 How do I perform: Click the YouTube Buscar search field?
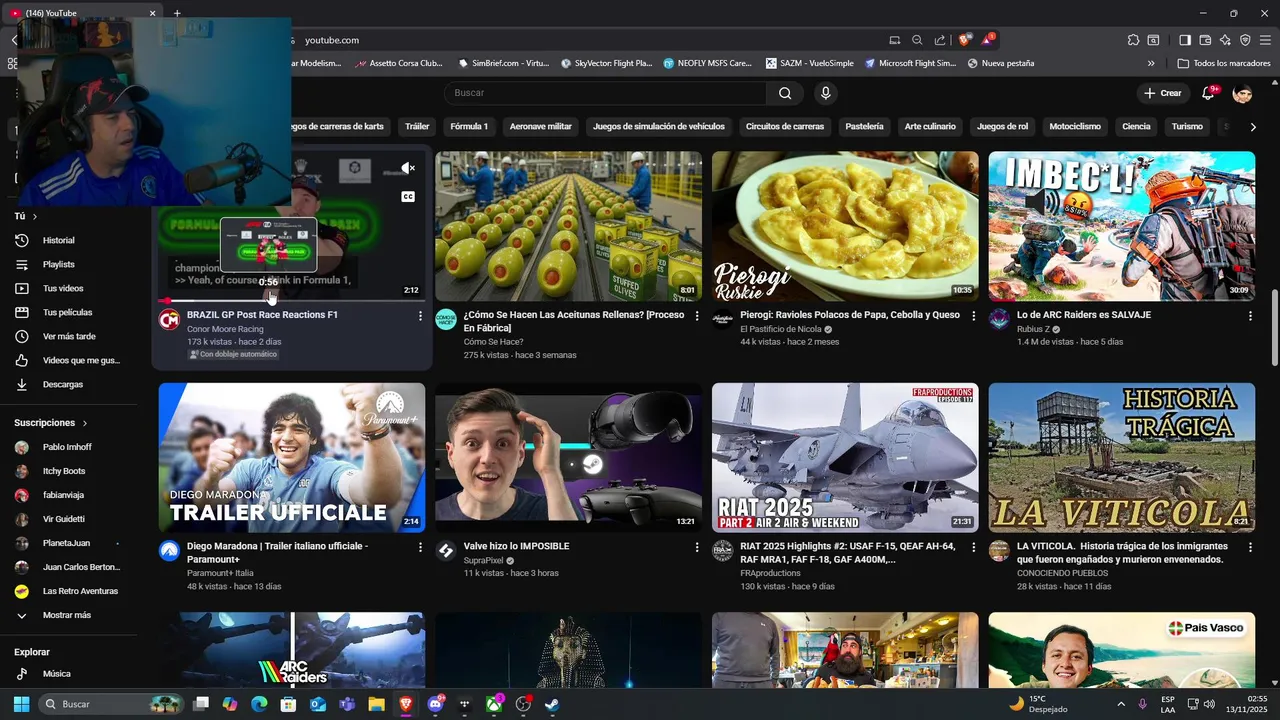click(605, 93)
